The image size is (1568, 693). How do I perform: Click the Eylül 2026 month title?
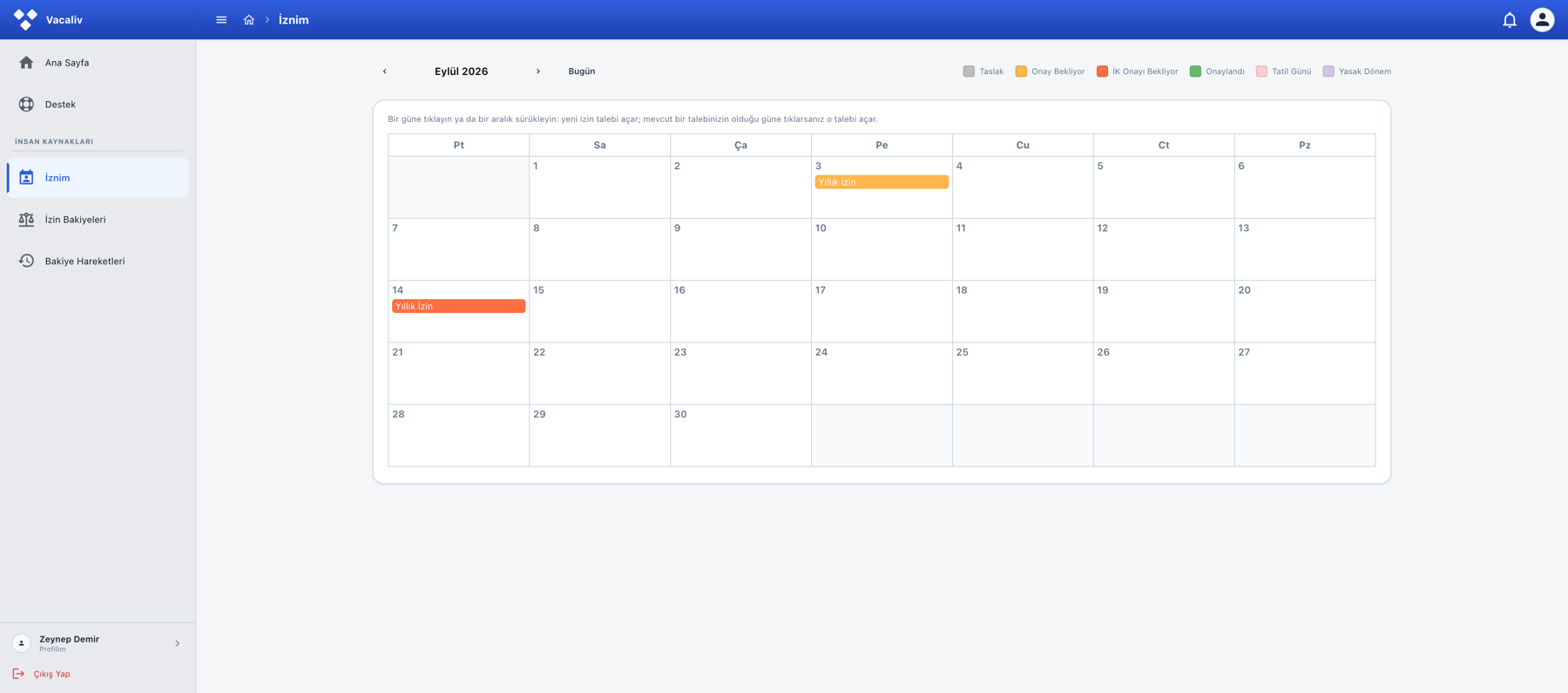[x=462, y=71]
